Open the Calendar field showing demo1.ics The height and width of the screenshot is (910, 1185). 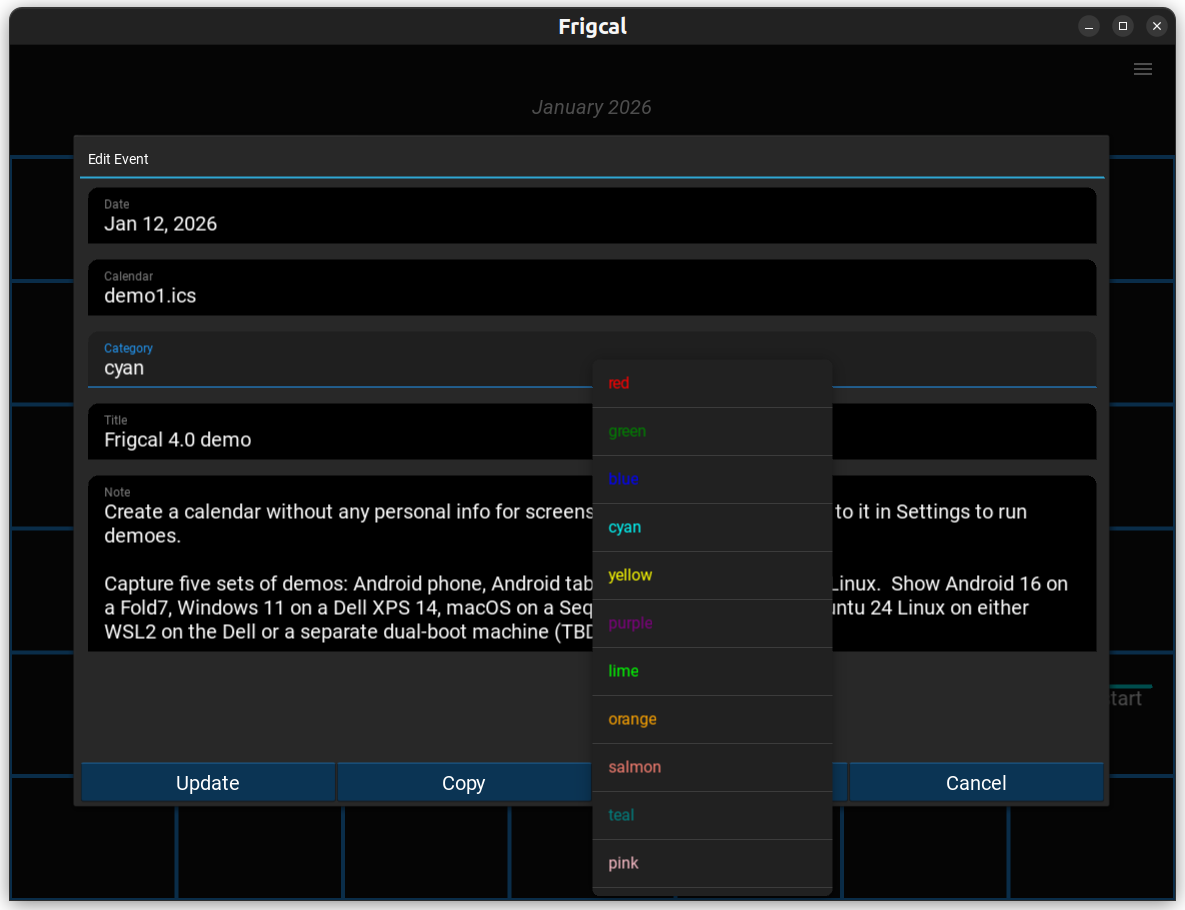click(x=592, y=288)
